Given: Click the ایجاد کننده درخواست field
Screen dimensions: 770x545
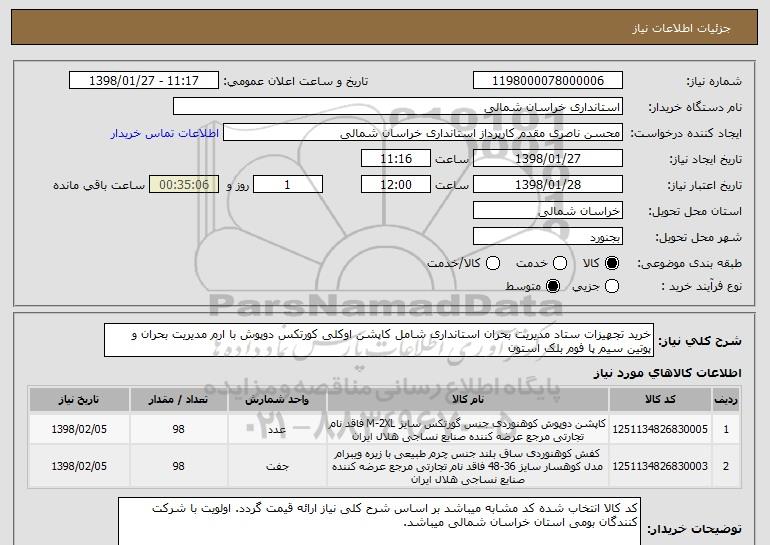Looking at the screenshot, I should tap(423, 133).
